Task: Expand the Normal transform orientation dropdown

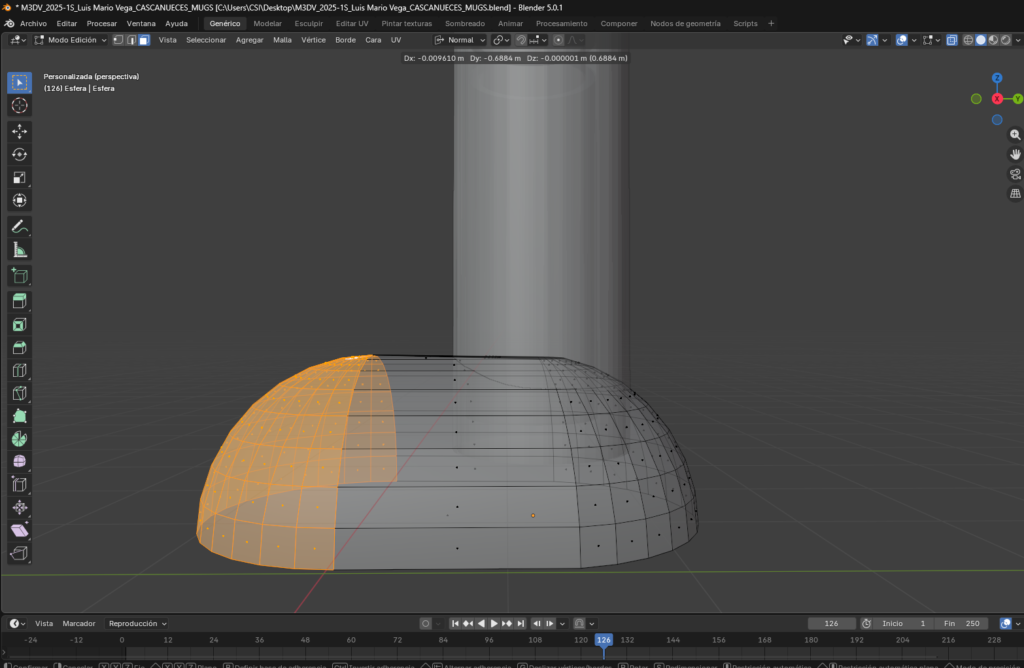Action: [x=461, y=40]
